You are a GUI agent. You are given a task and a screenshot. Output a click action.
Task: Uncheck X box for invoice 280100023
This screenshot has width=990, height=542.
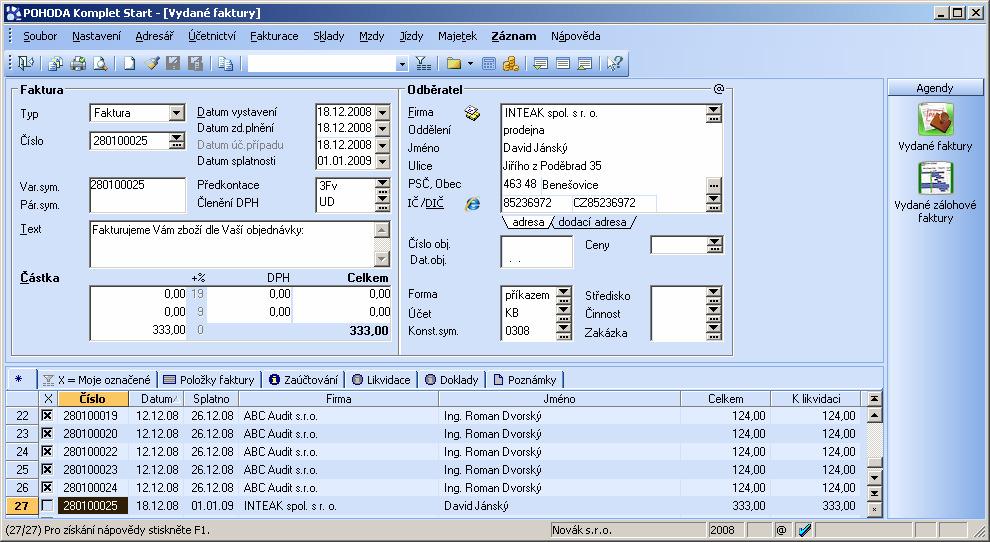47,469
